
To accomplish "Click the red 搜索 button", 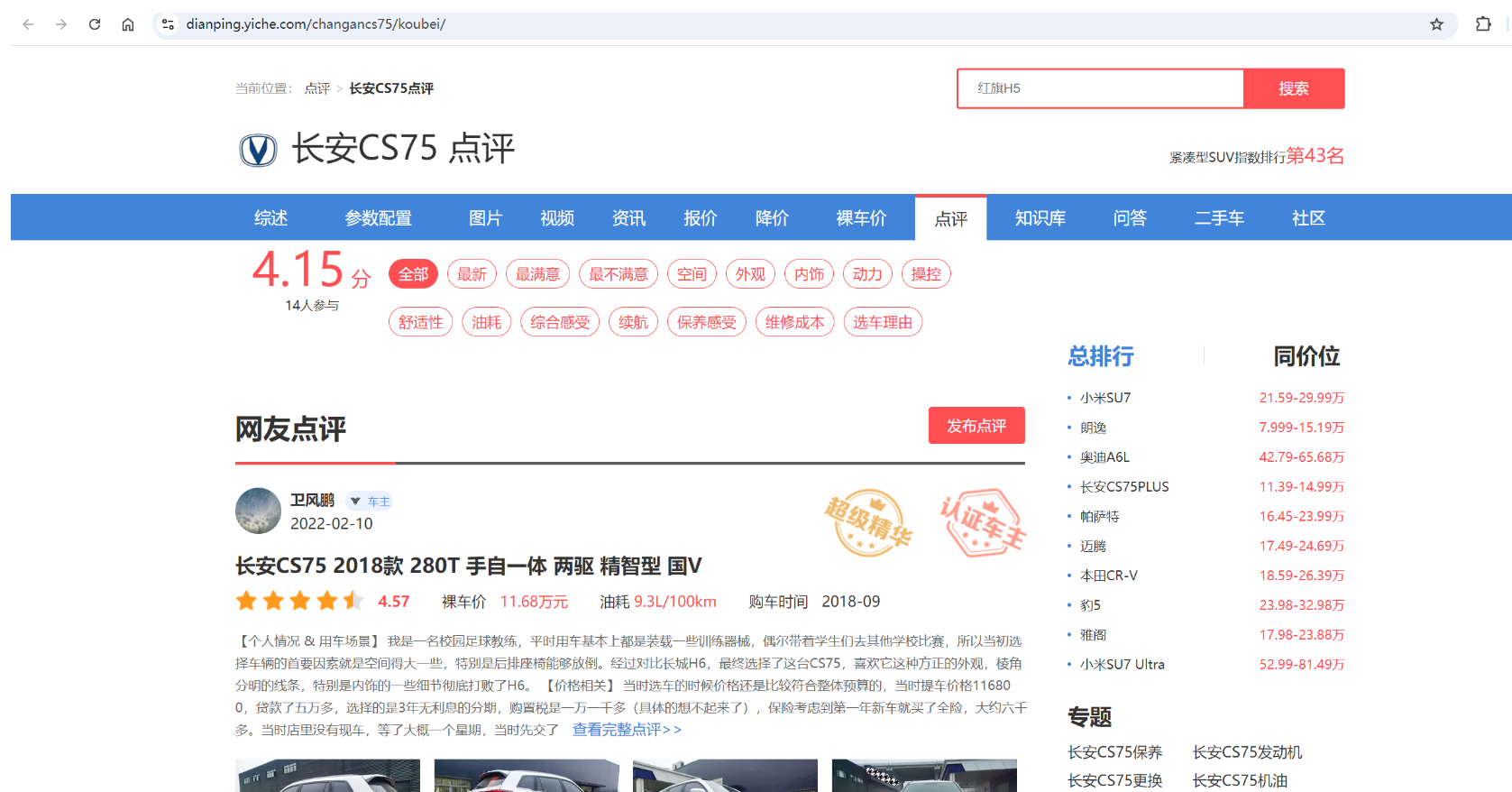I will pos(1294,88).
